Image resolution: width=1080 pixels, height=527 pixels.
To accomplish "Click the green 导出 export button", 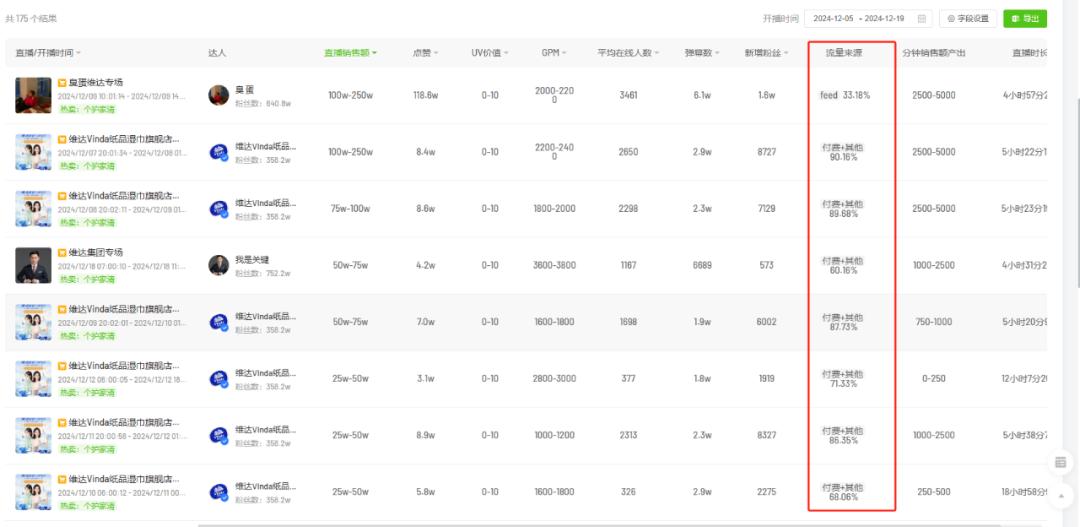I will pyautogui.click(x=1025, y=19).
